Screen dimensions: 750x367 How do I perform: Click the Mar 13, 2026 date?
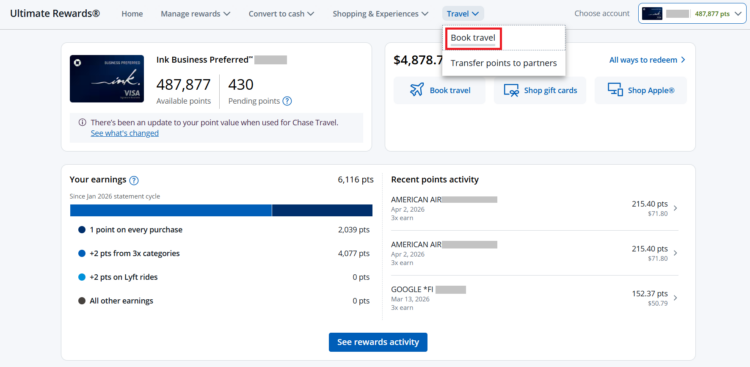click(x=410, y=299)
